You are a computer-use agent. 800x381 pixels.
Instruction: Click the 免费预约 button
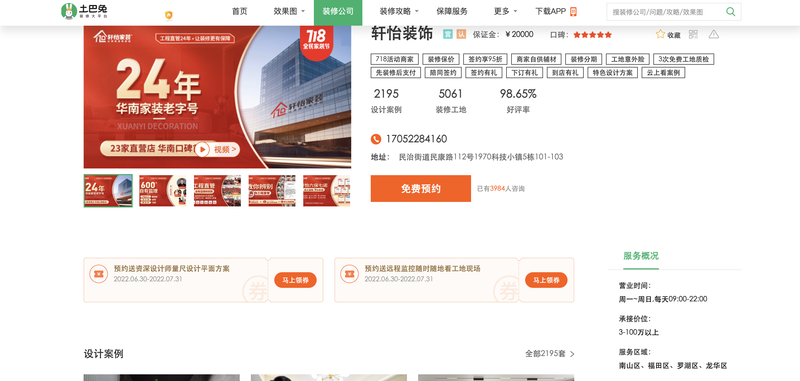420,189
